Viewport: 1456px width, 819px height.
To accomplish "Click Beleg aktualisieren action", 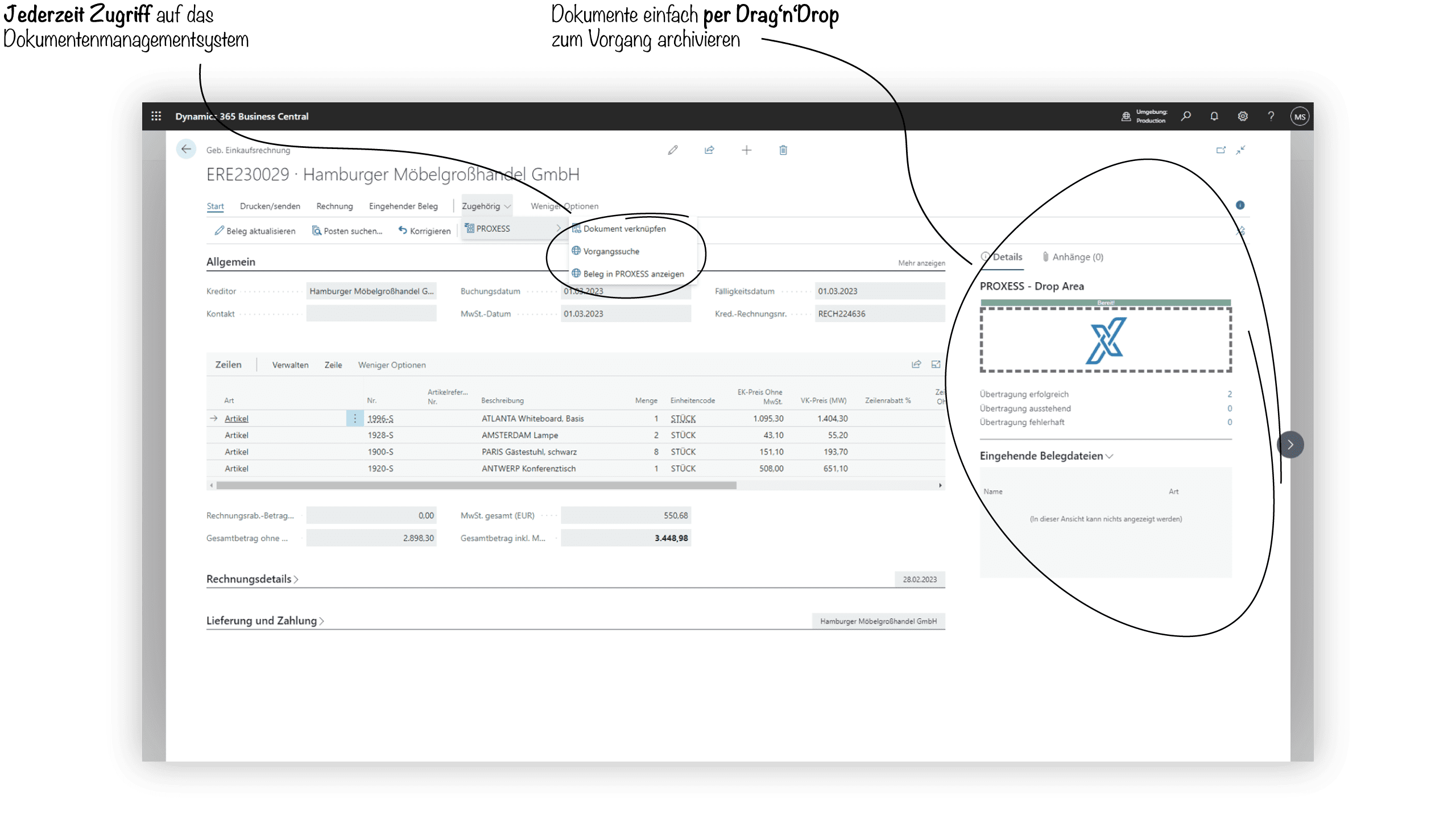I will coord(255,231).
